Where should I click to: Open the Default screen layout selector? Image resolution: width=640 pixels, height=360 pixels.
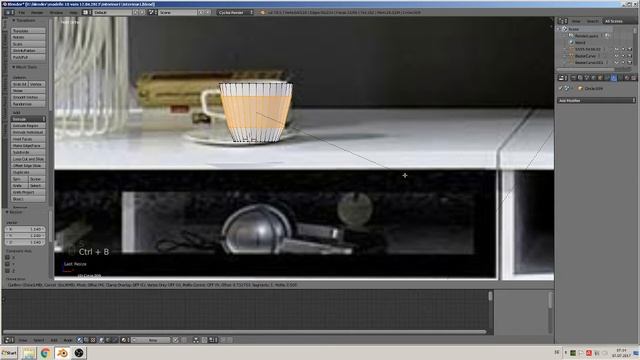click(x=113, y=12)
